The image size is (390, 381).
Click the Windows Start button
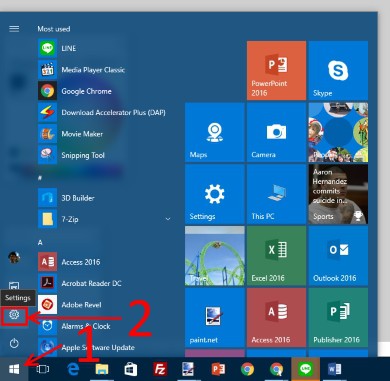pyautogui.click(x=14, y=369)
